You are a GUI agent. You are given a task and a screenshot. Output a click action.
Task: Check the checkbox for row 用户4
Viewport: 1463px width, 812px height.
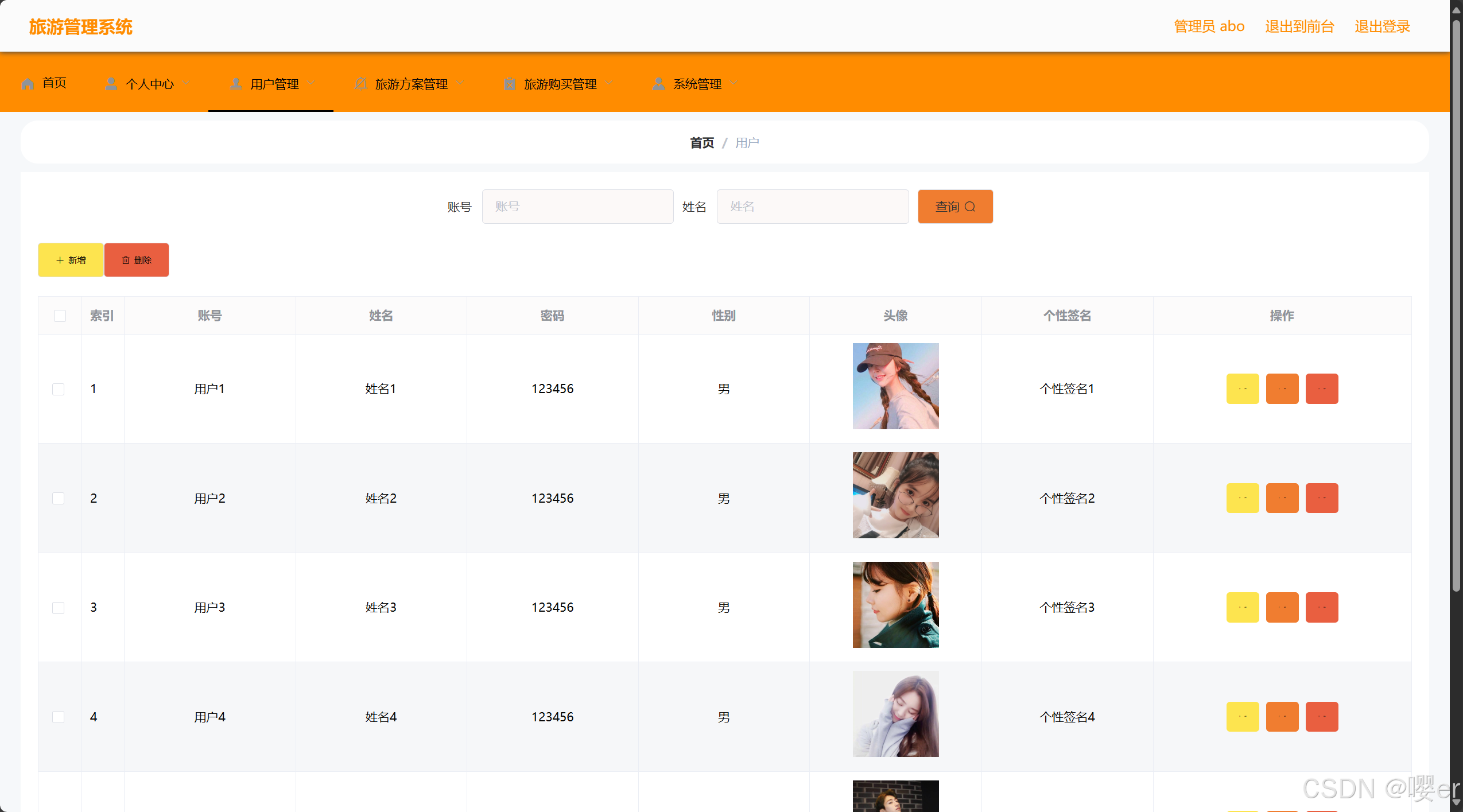coord(59,717)
